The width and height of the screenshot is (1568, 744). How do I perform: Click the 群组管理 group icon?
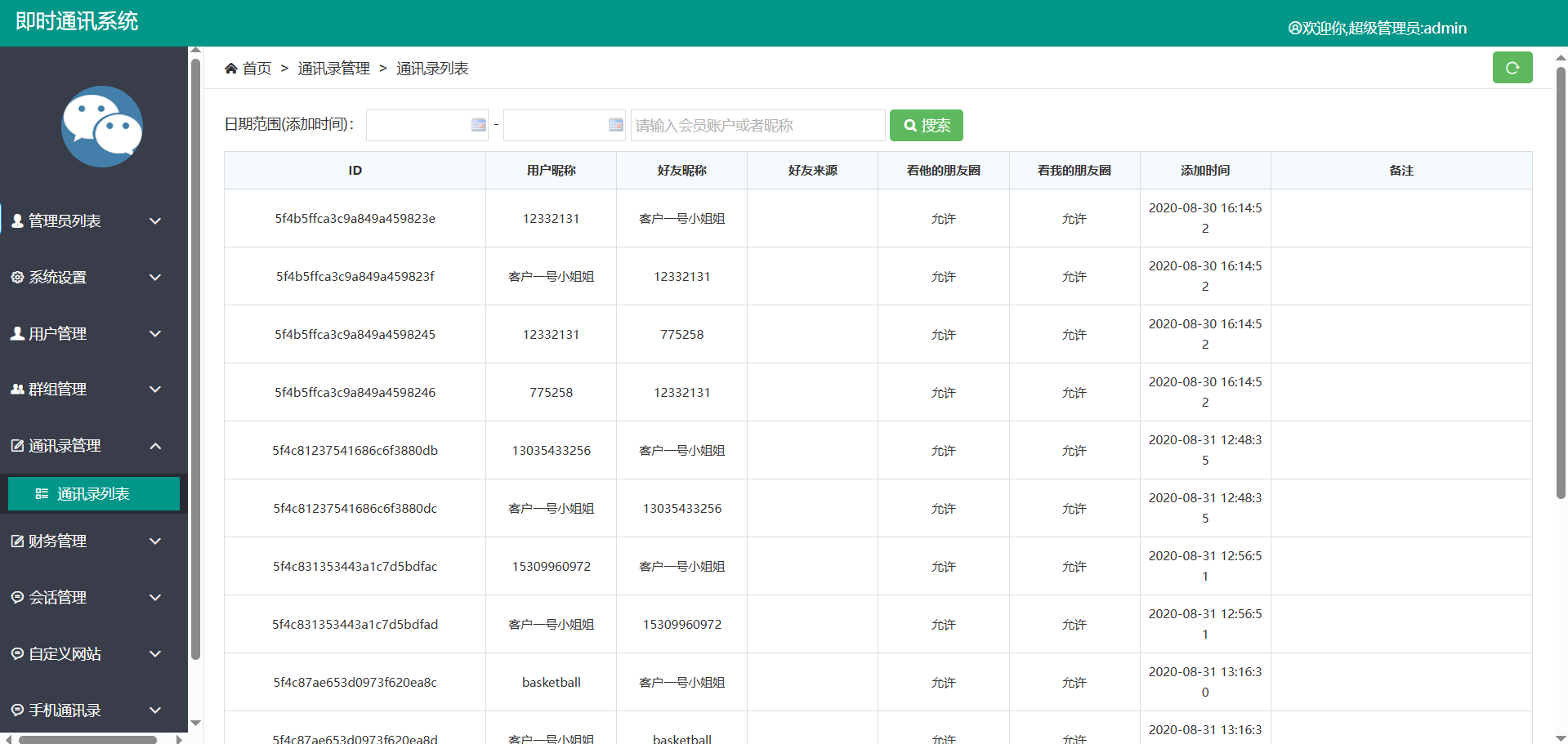[x=17, y=390]
